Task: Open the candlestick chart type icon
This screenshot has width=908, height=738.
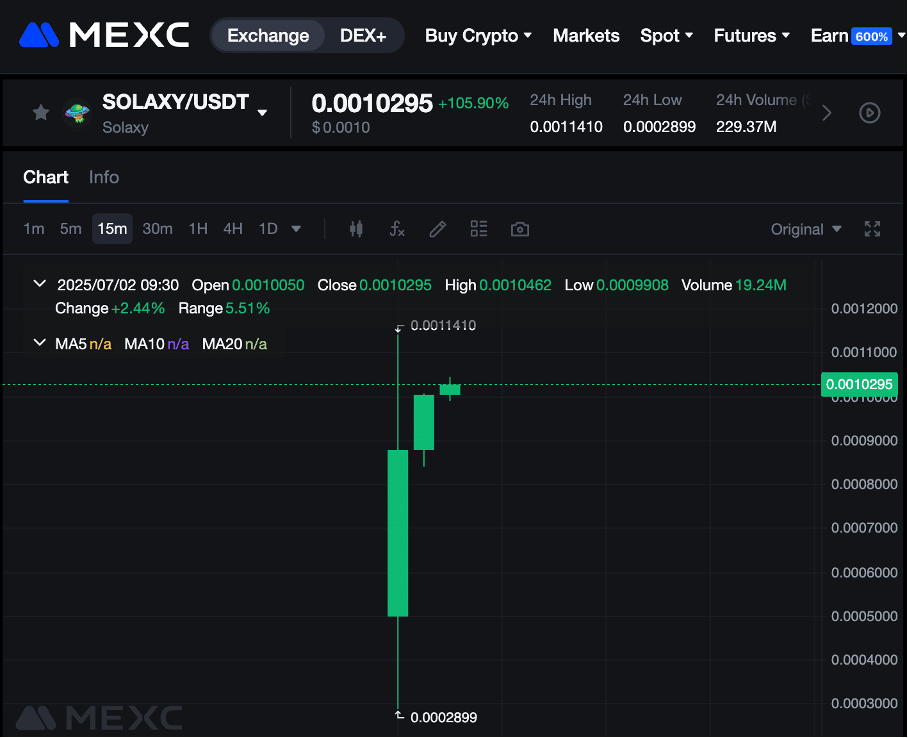Action: 356,229
